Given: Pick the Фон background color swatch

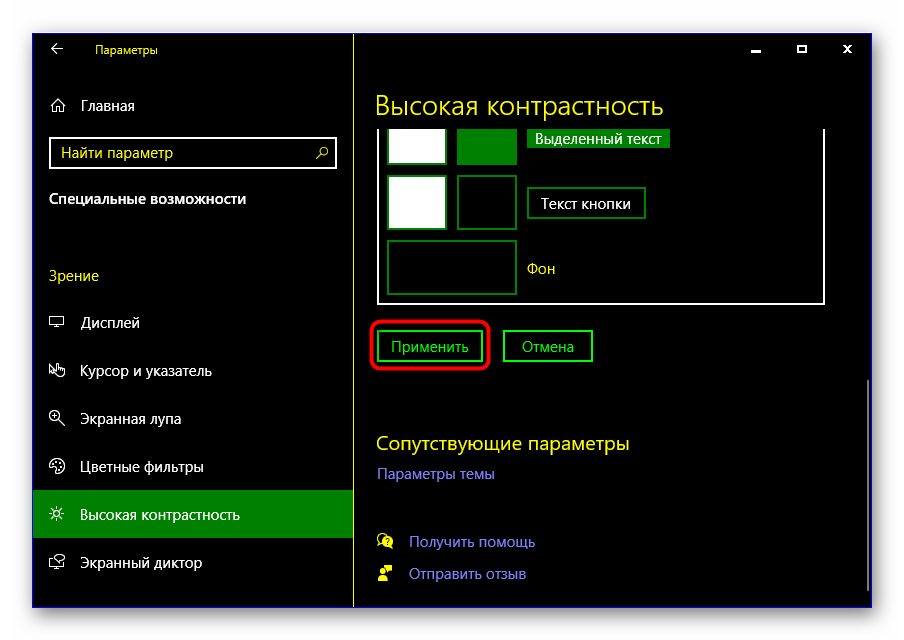Looking at the screenshot, I should click(x=451, y=268).
